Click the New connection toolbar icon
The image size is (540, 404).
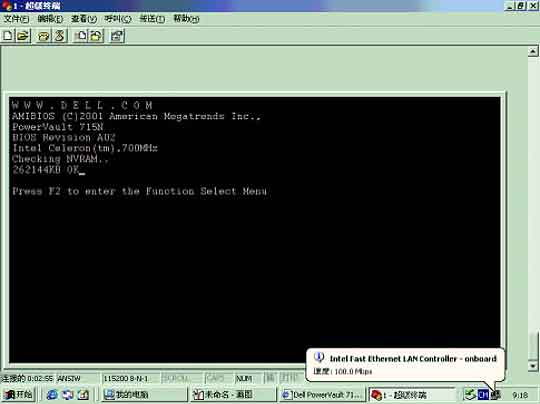click(8, 36)
